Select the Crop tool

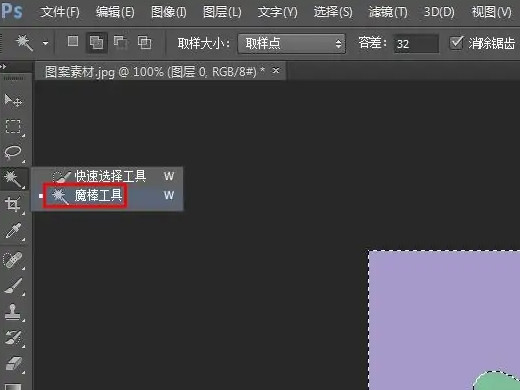click(x=13, y=205)
